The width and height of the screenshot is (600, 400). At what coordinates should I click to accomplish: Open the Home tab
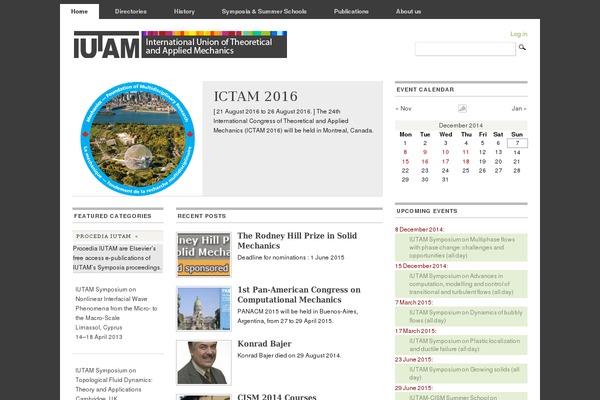(x=79, y=11)
